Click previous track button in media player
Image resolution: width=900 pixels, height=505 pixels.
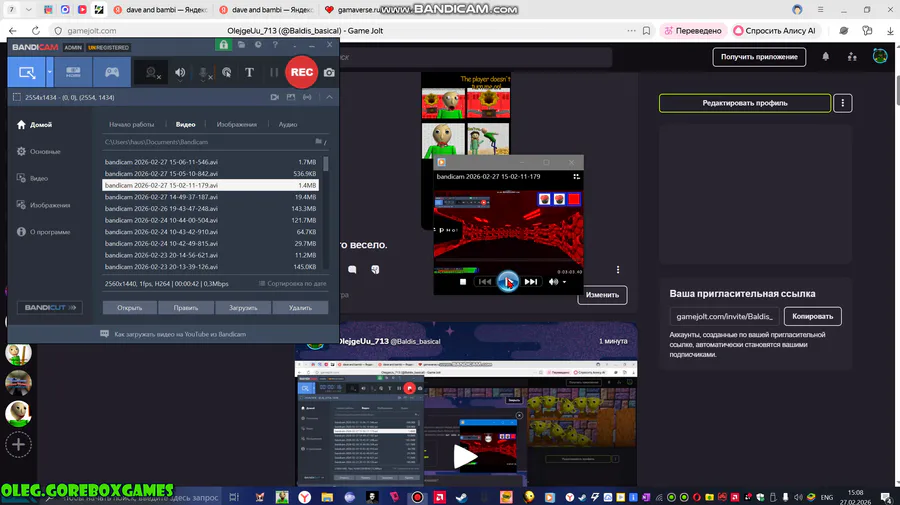click(485, 282)
